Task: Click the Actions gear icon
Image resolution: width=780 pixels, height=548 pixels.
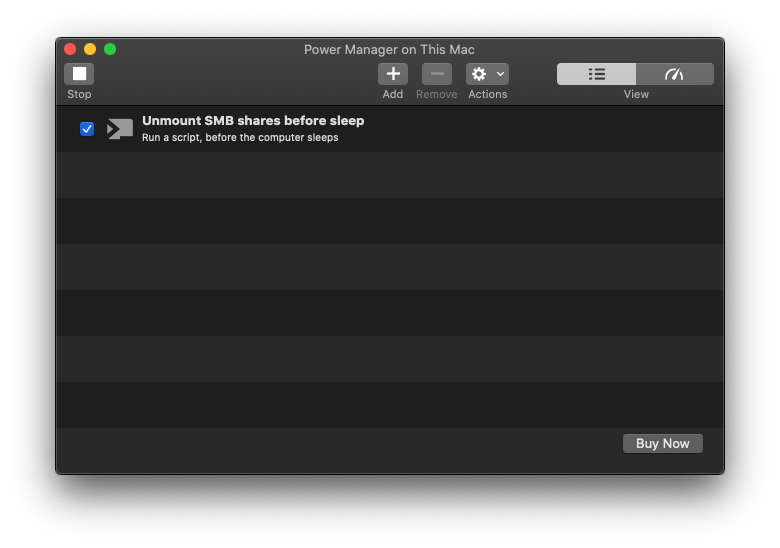Action: point(479,74)
